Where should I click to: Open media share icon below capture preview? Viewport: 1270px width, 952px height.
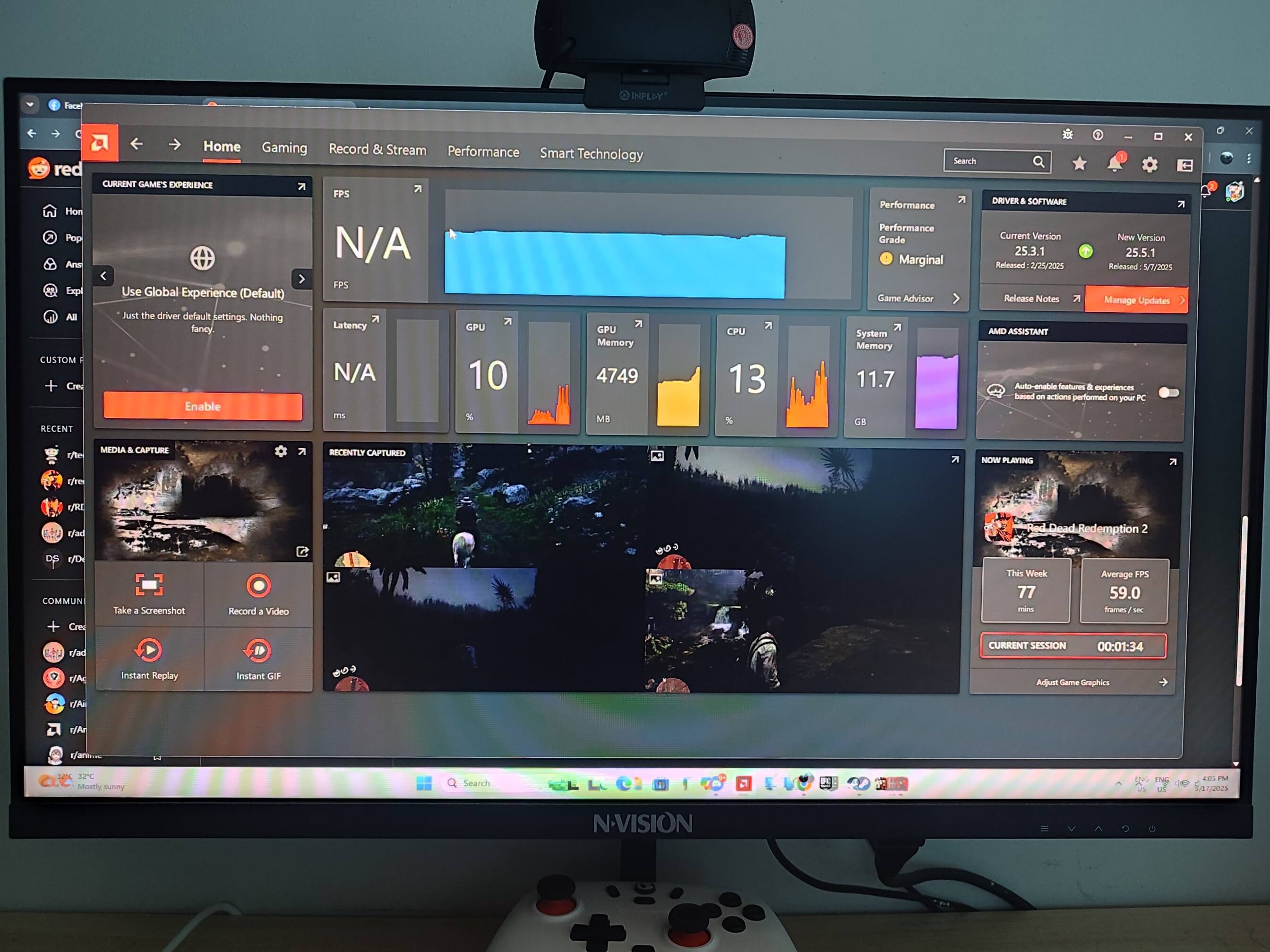pos(302,552)
